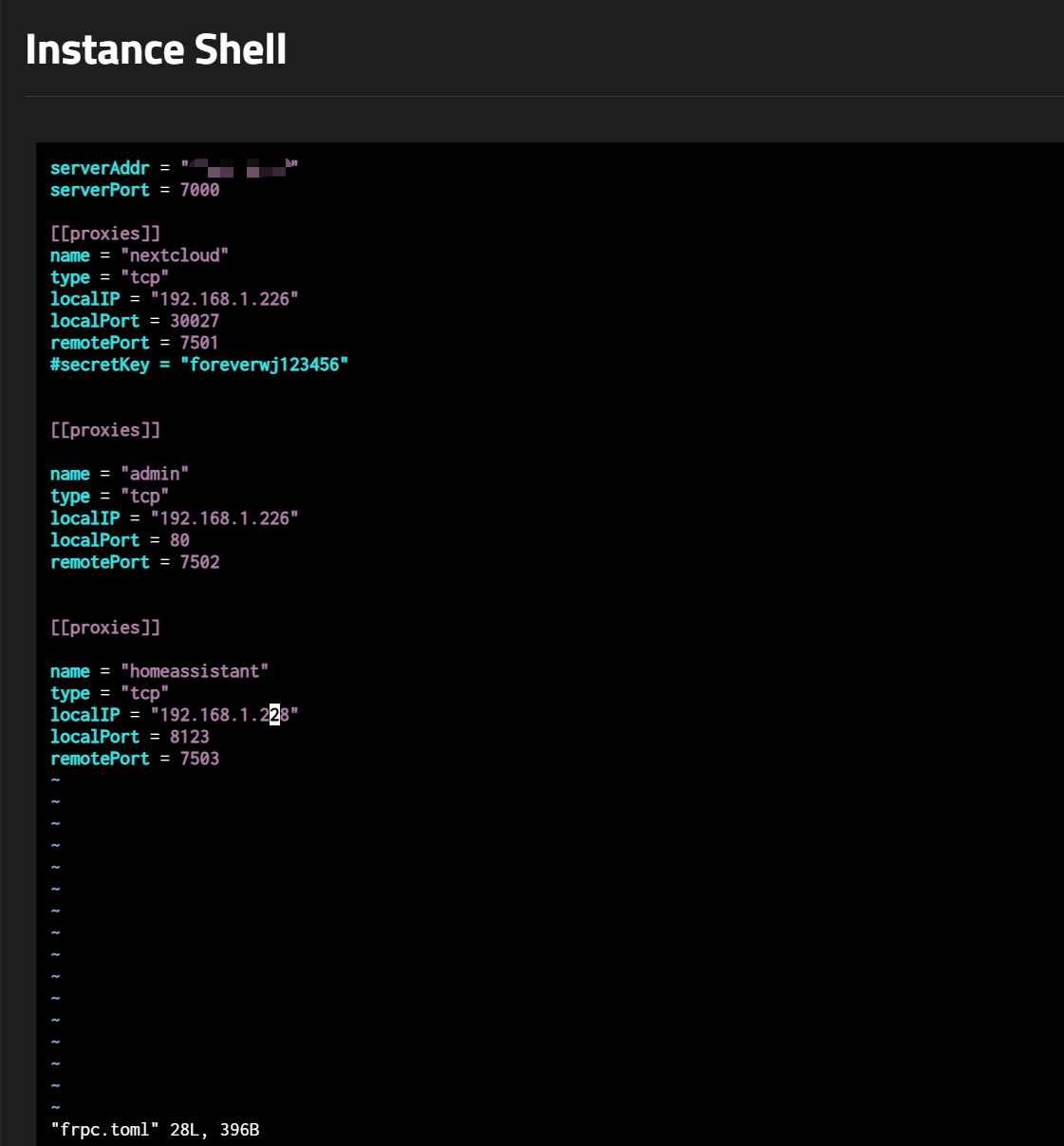Click the "admin" name value
The image size is (1064, 1146).
155,474
